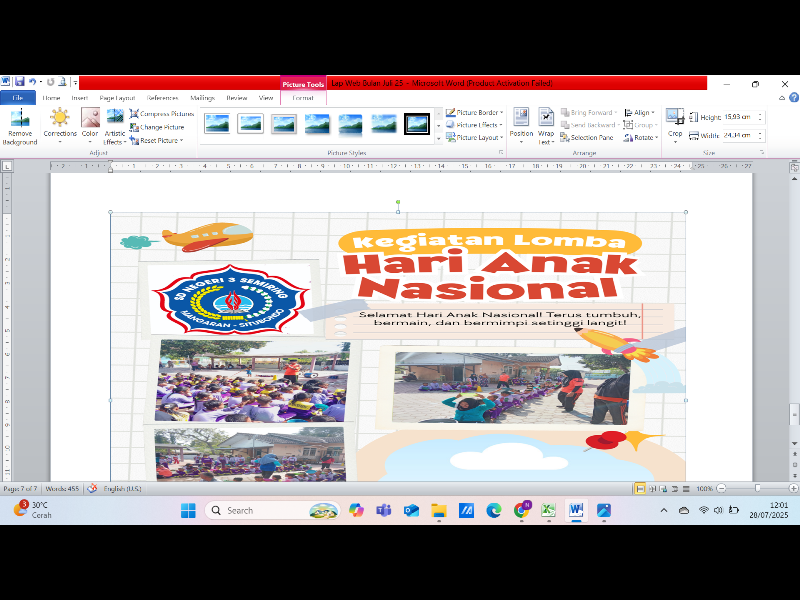Click the Remove Background tool
This screenshot has height=600, width=800.
coord(19,126)
